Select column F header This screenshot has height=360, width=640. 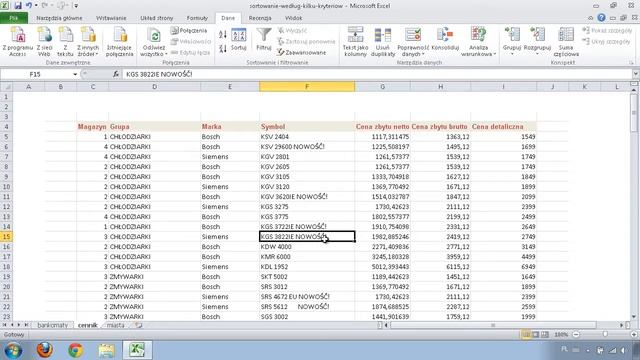pos(307,87)
